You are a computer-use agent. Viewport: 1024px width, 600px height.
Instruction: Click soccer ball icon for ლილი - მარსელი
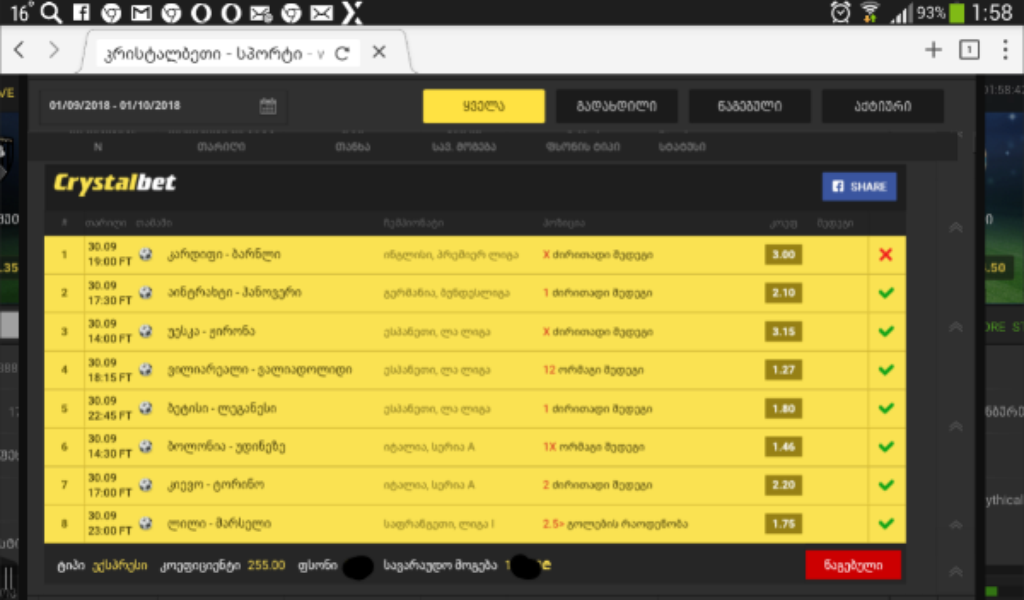pyautogui.click(x=146, y=524)
